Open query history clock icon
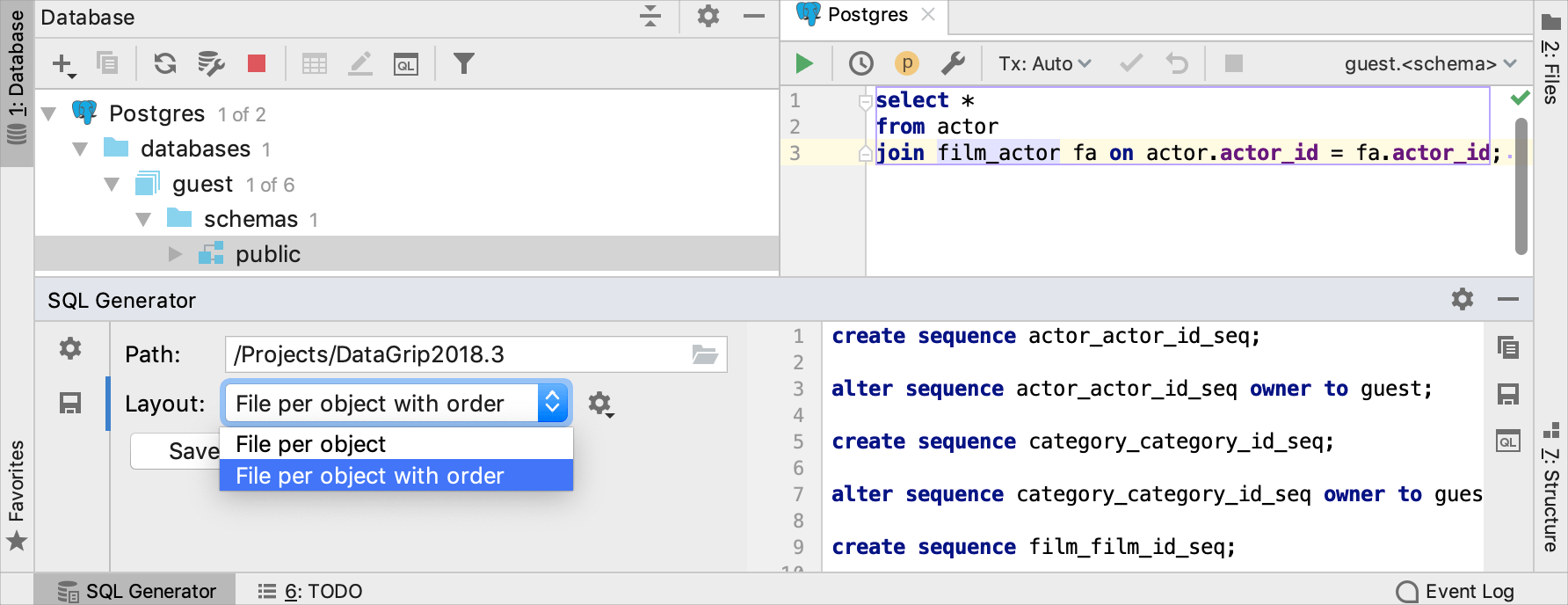The width and height of the screenshot is (1568, 605). tap(860, 63)
